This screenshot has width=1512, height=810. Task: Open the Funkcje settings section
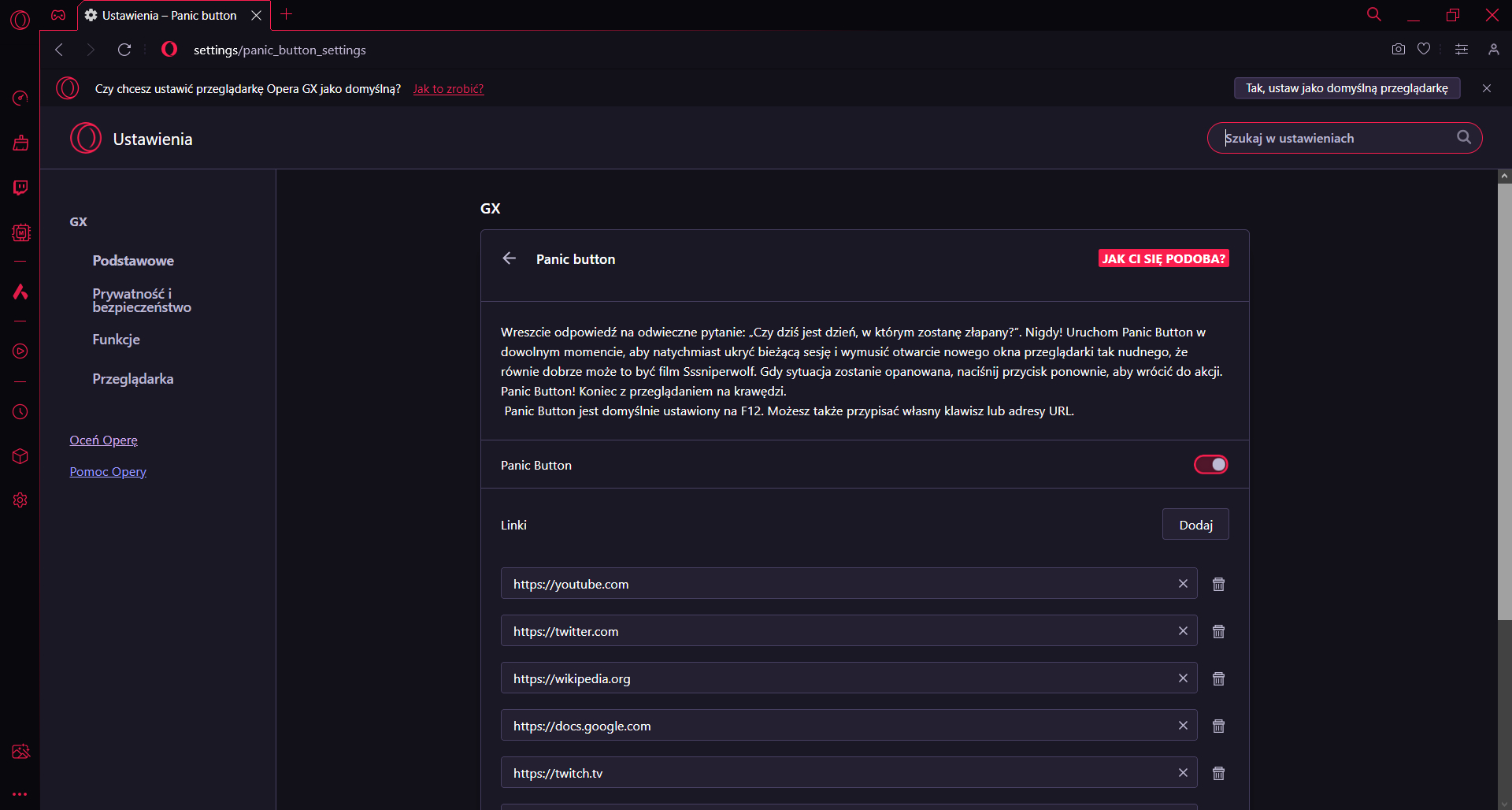pos(116,340)
